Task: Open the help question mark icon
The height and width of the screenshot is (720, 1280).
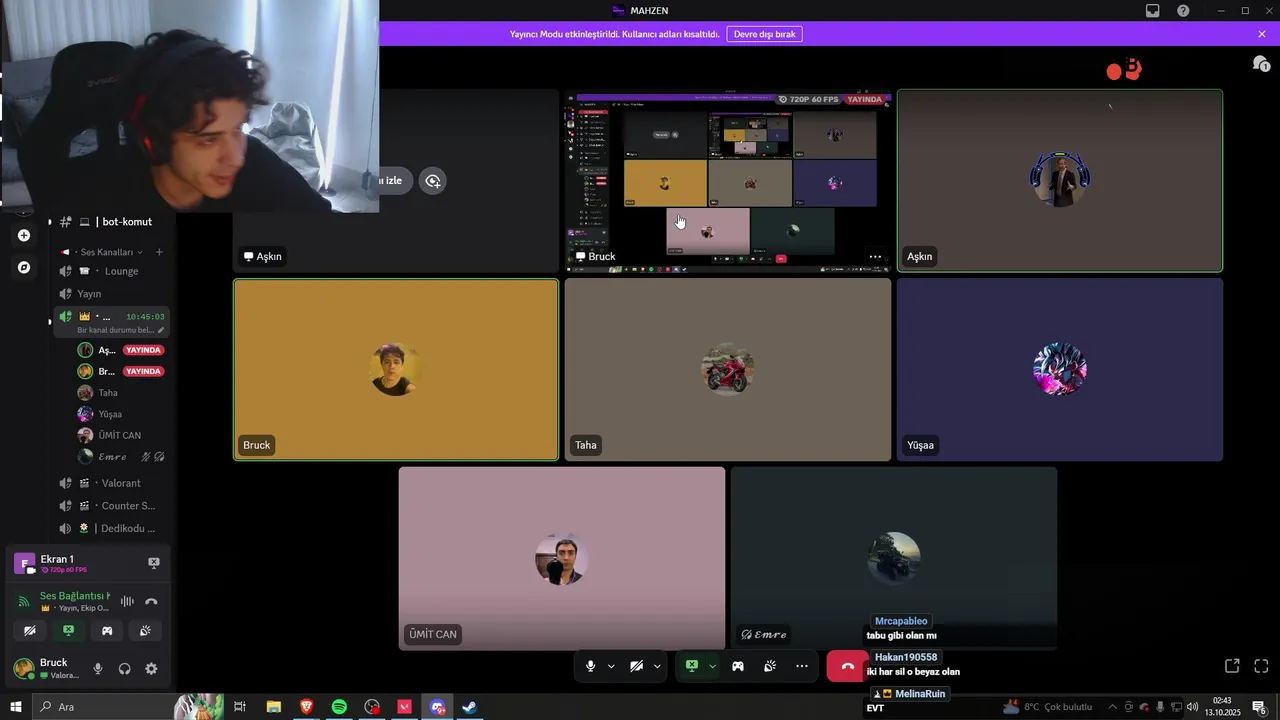Action: click(1183, 11)
